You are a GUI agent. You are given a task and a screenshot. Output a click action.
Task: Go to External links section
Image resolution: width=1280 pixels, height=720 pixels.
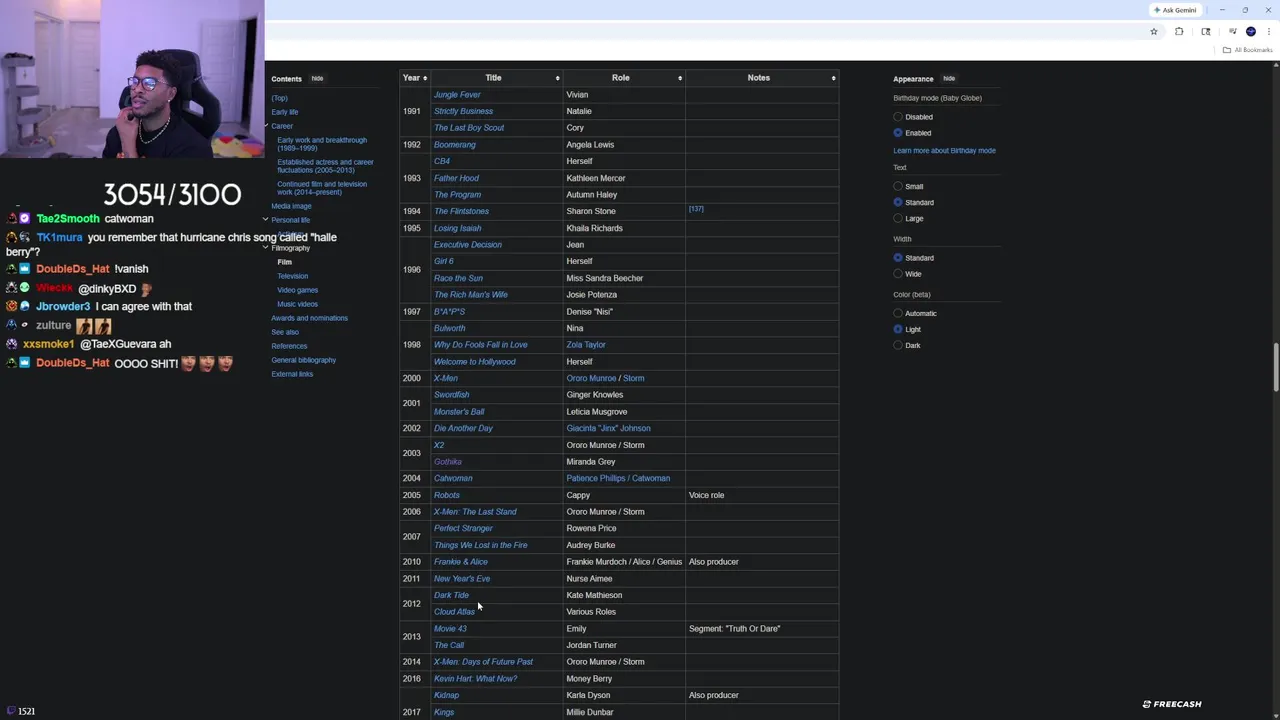coord(292,374)
